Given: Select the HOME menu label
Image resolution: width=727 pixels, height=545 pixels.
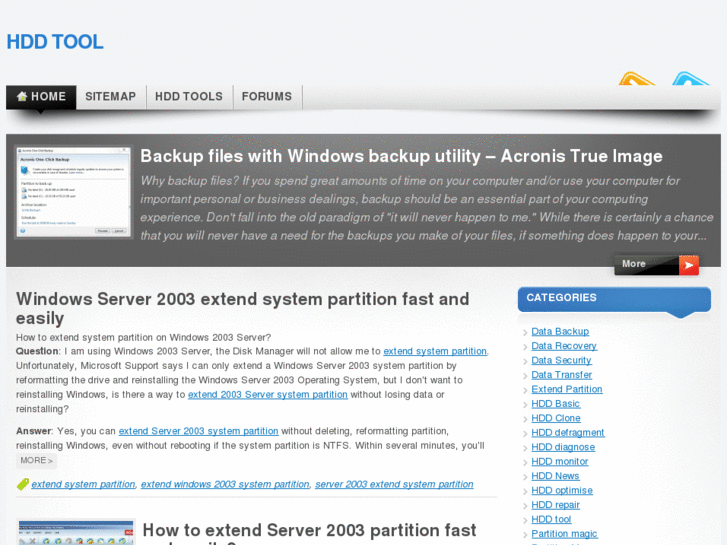Looking at the screenshot, I should [48, 96].
